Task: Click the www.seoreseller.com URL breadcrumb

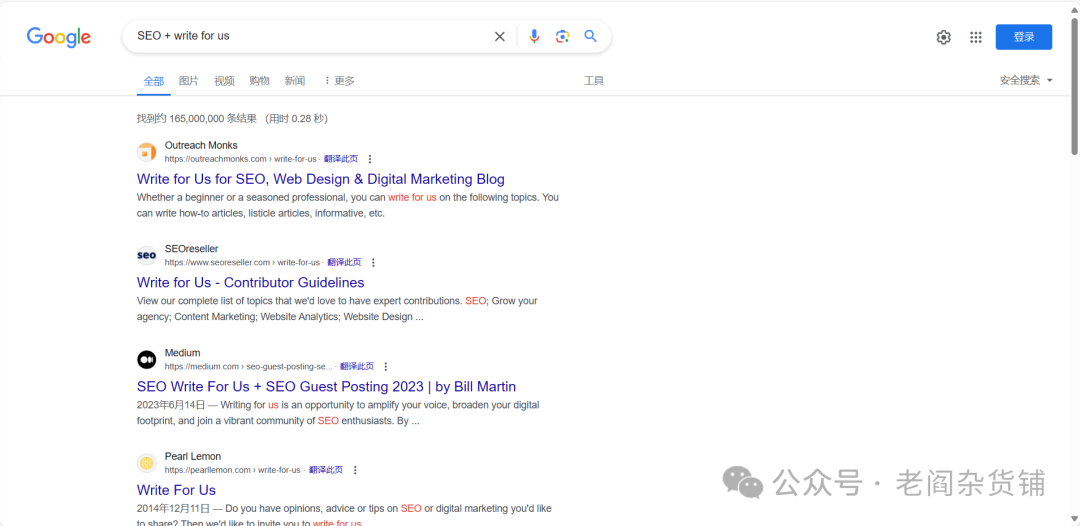Action: tap(242, 262)
